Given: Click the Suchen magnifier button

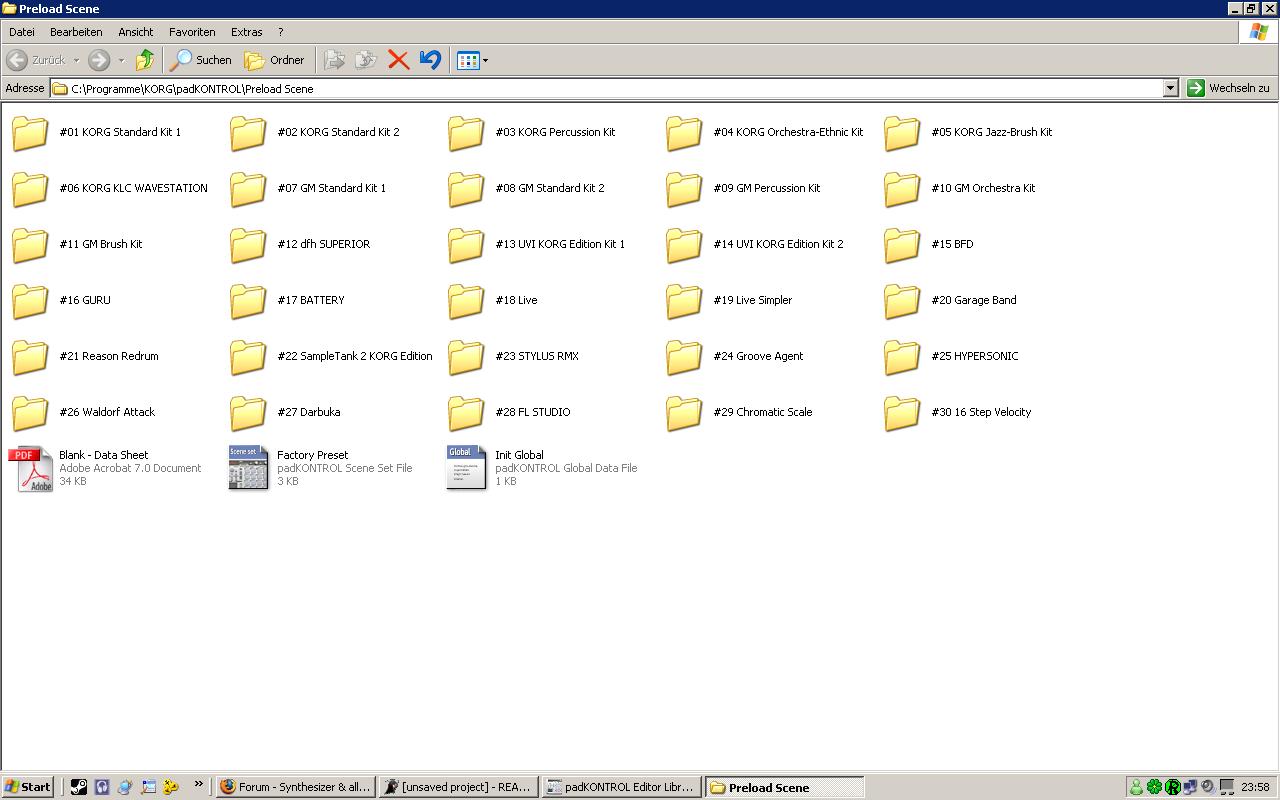Looking at the screenshot, I should click(201, 60).
